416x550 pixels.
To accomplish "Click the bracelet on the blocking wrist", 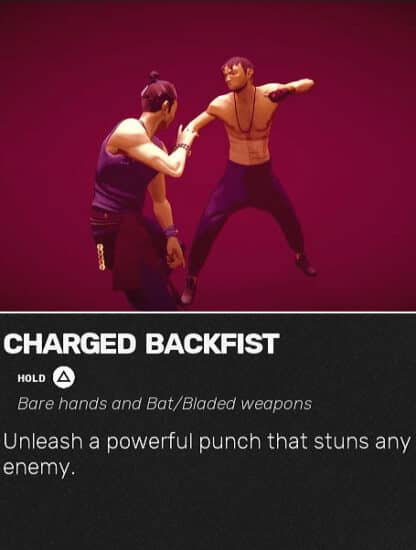I will pos(183,147).
